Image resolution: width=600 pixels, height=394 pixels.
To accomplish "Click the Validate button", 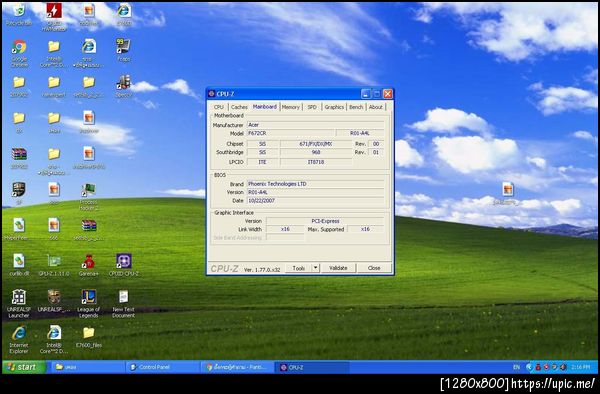I will (x=338, y=268).
